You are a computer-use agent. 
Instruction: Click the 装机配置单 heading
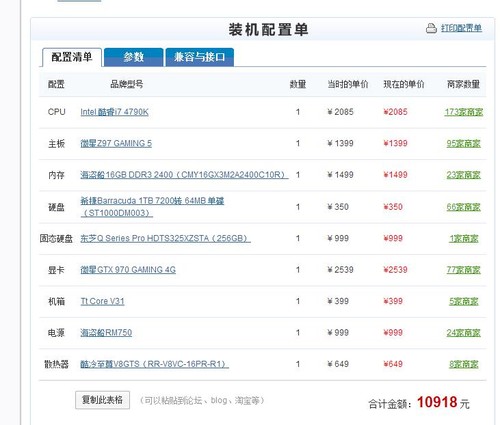coord(268,30)
